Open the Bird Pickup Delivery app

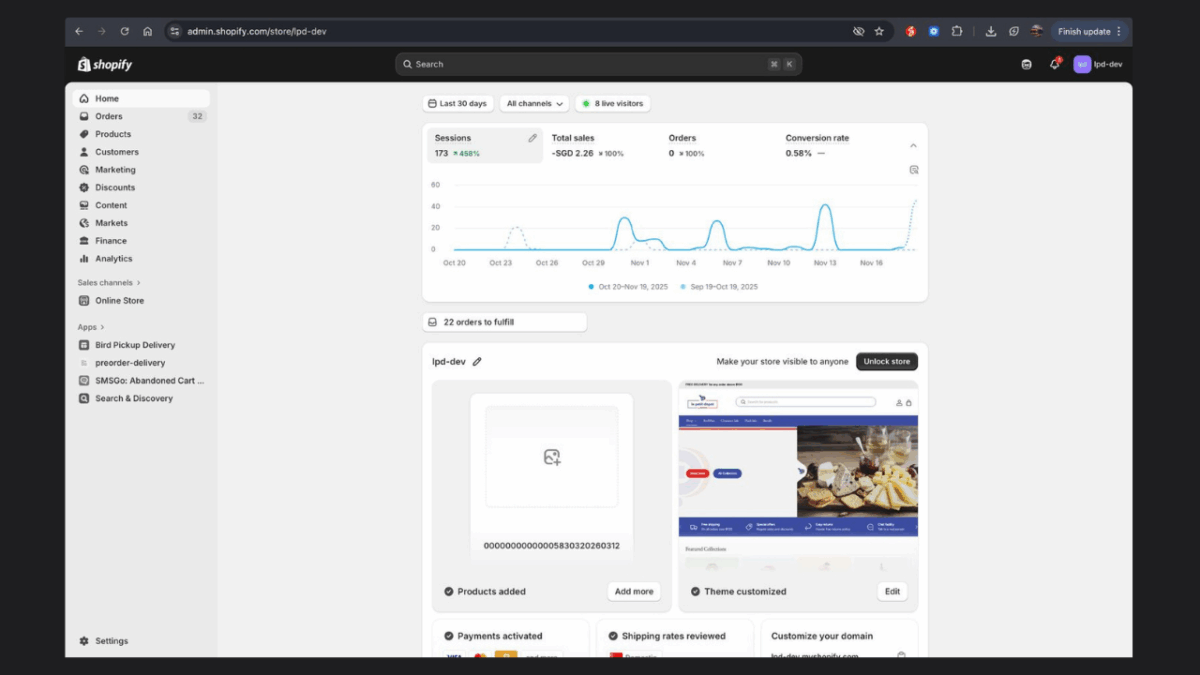click(134, 345)
